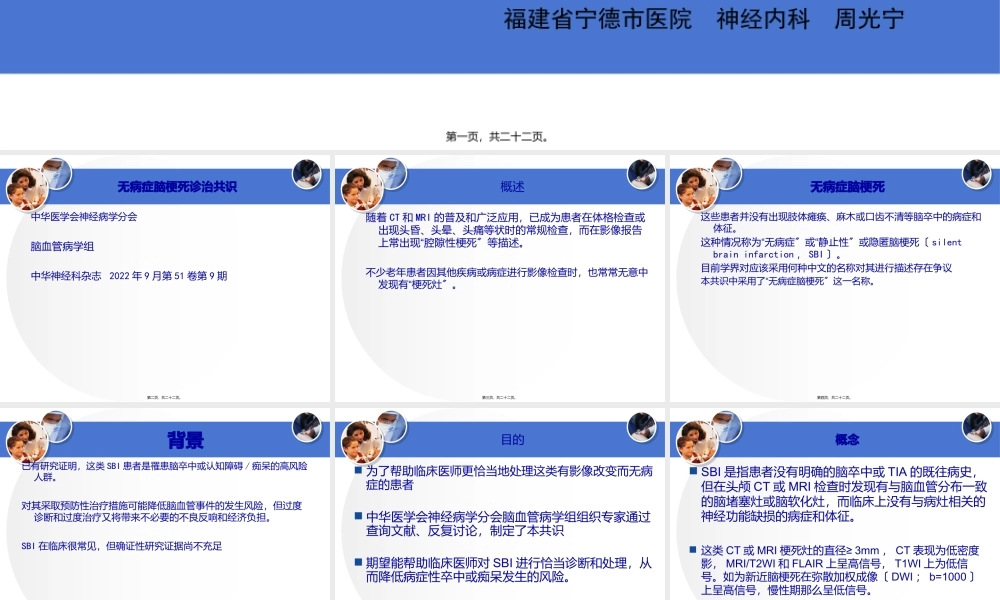1000x600 pixels.
Task: Click the bullet marker before 期望能帮助临床医师 text
Action: coord(356,559)
